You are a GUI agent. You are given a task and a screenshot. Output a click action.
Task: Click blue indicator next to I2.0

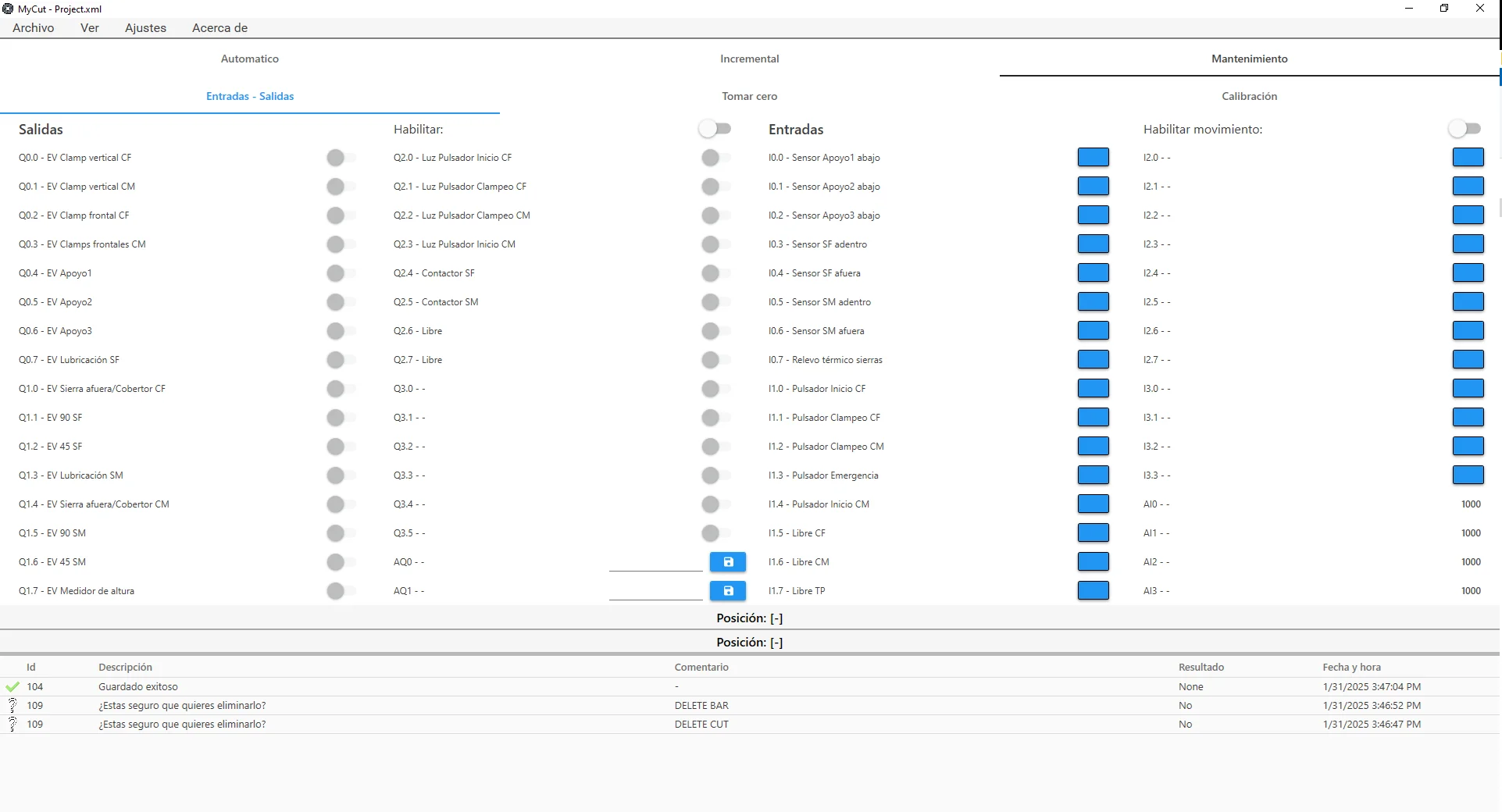click(1468, 158)
